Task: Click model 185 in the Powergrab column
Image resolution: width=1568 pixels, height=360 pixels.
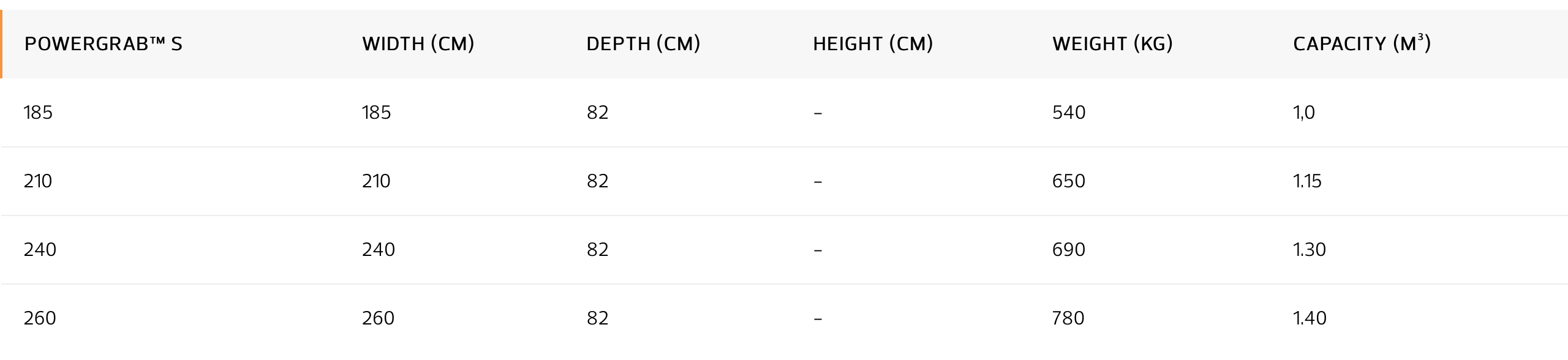Action: pos(38,113)
